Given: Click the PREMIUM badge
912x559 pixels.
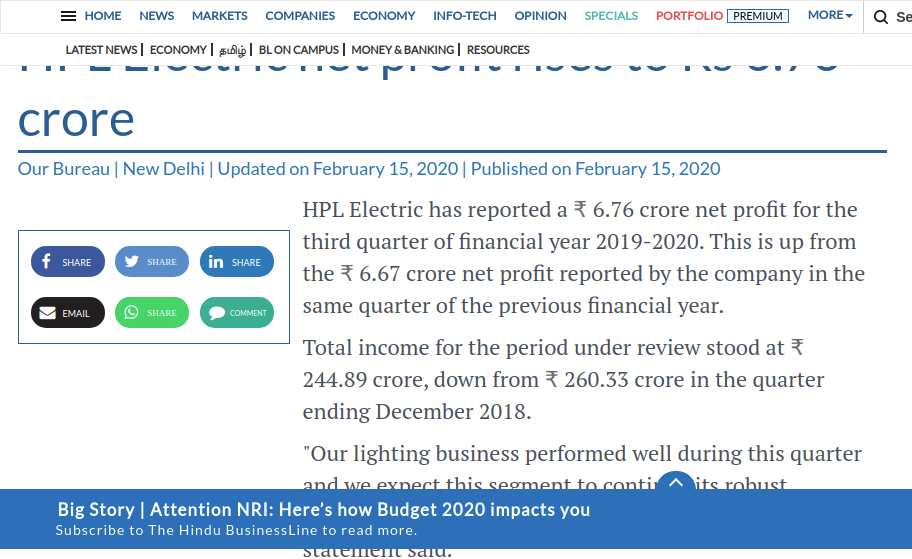Looking at the screenshot, I should (x=758, y=16).
